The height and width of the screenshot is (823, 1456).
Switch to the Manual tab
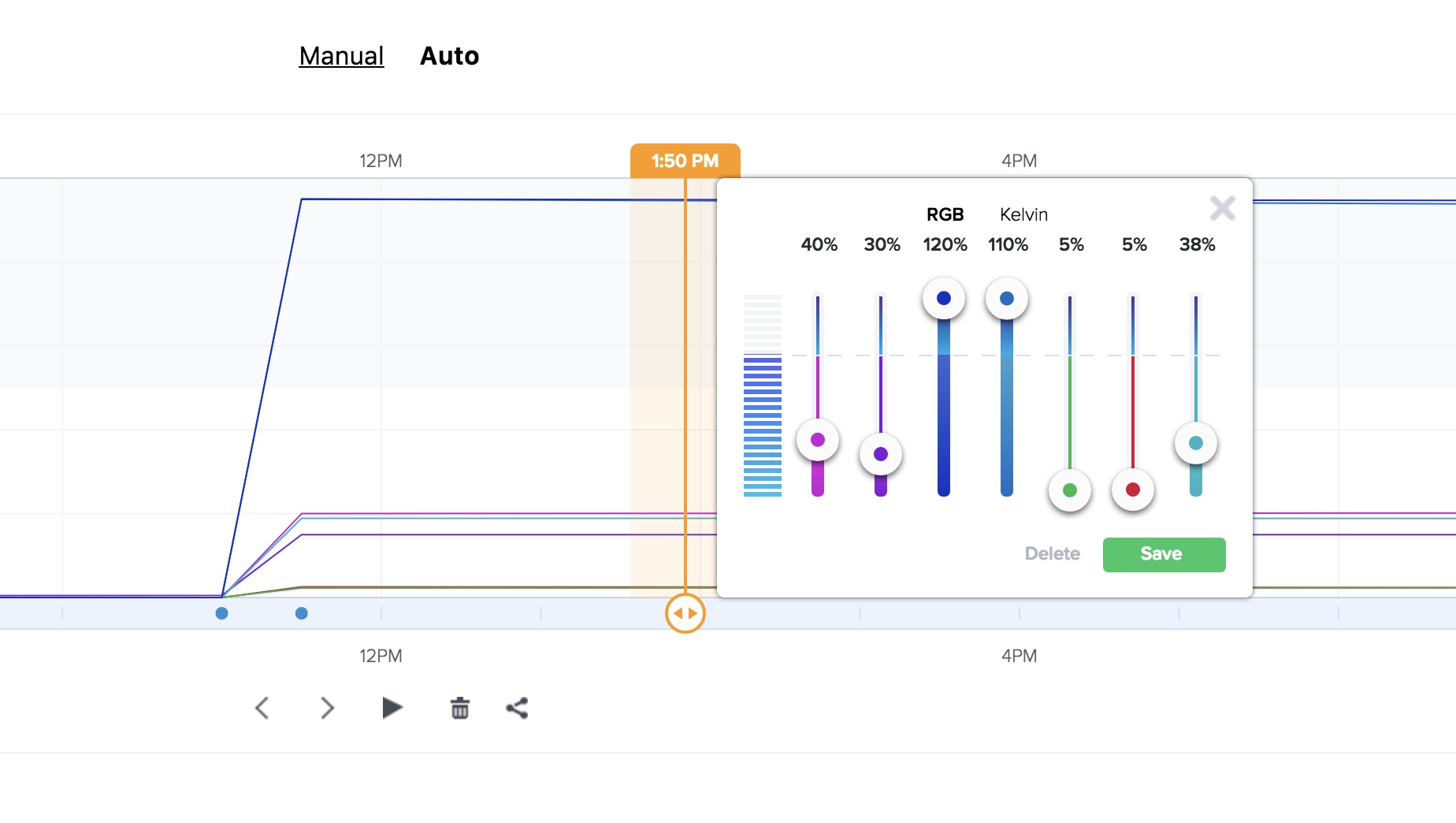pyautogui.click(x=341, y=56)
